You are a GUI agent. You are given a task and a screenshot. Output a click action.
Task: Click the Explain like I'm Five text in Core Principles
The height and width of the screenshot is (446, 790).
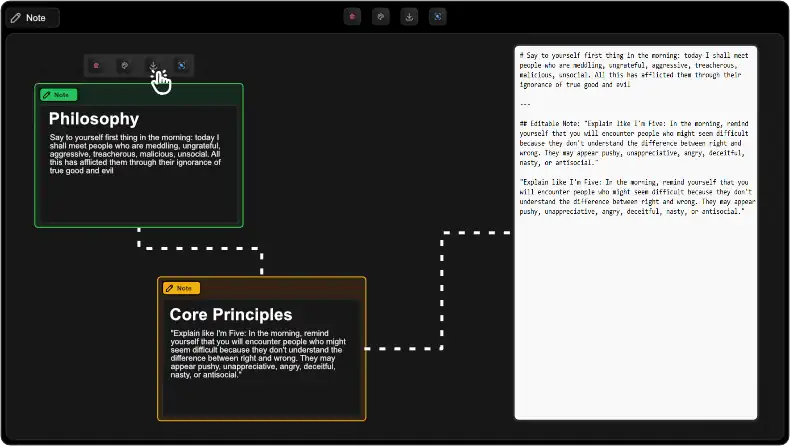tap(258, 353)
